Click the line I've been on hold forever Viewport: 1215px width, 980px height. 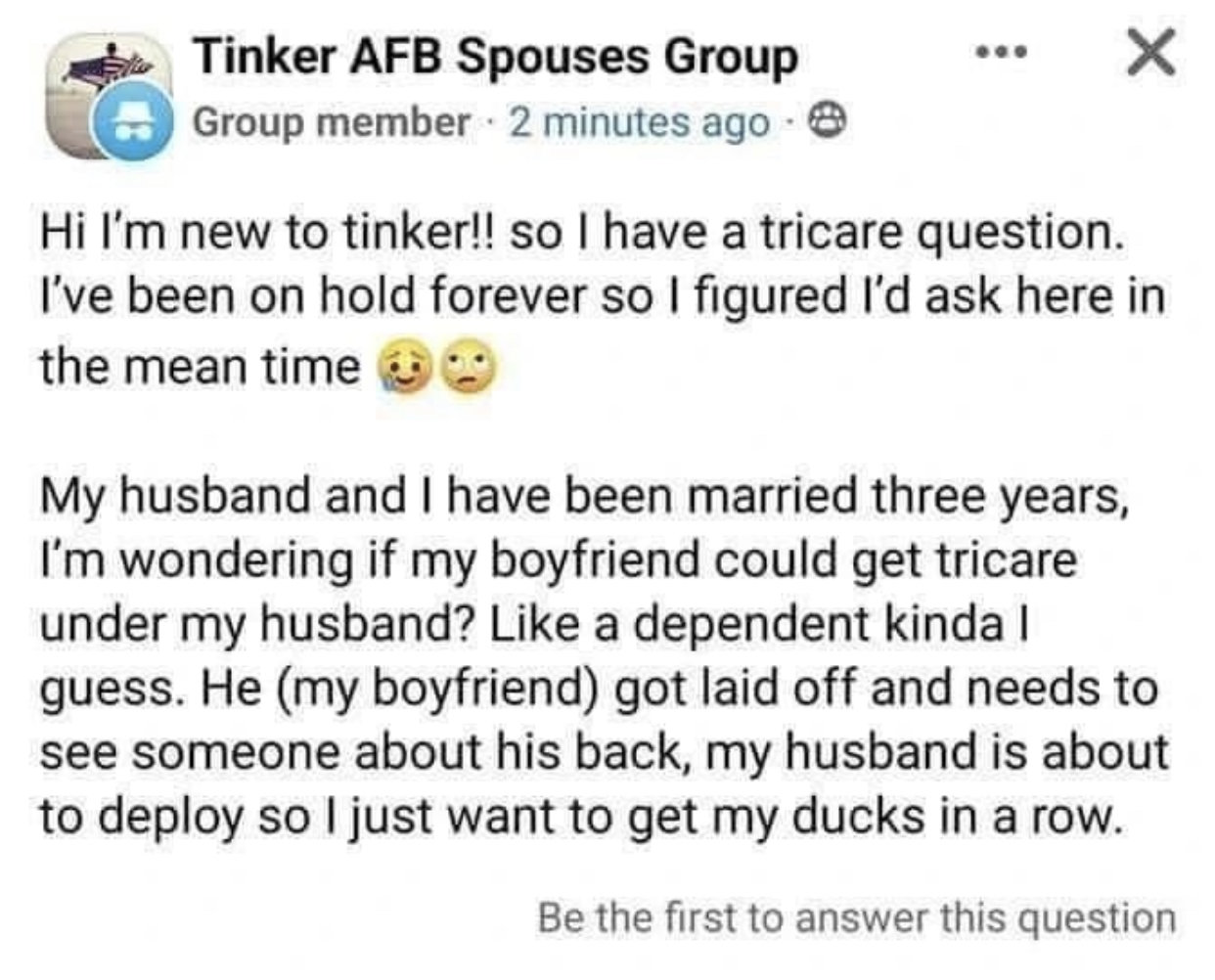pyautogui.click(x=603, y=299)
